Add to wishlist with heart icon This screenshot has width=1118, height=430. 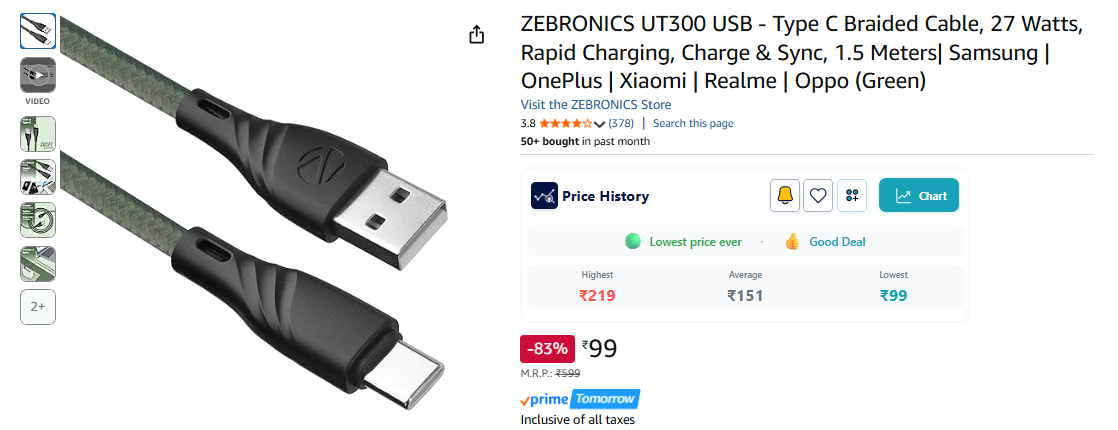click(x=819, y=196)
